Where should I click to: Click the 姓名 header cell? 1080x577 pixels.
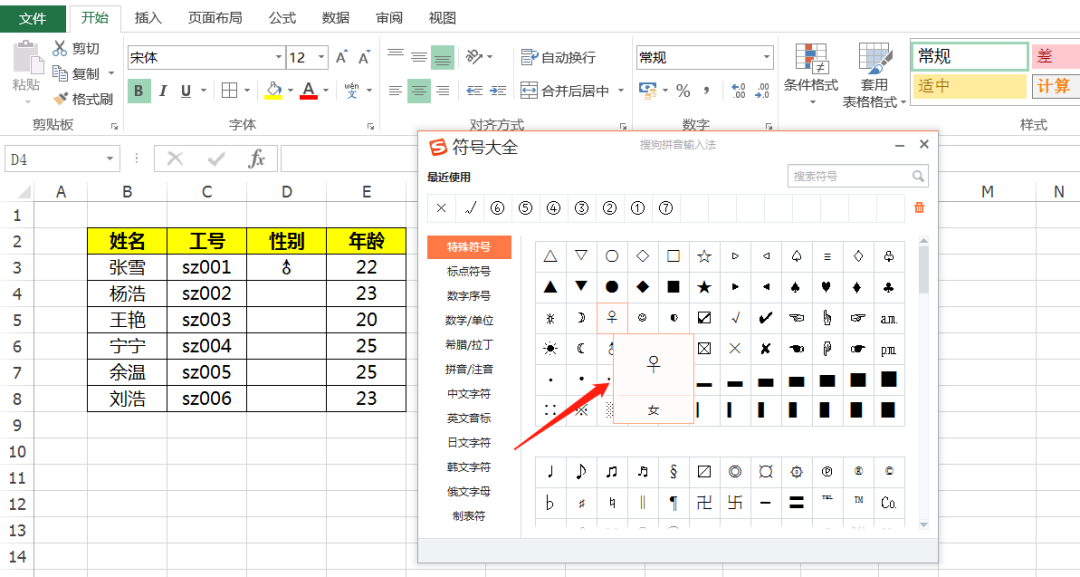coord(127,241)
